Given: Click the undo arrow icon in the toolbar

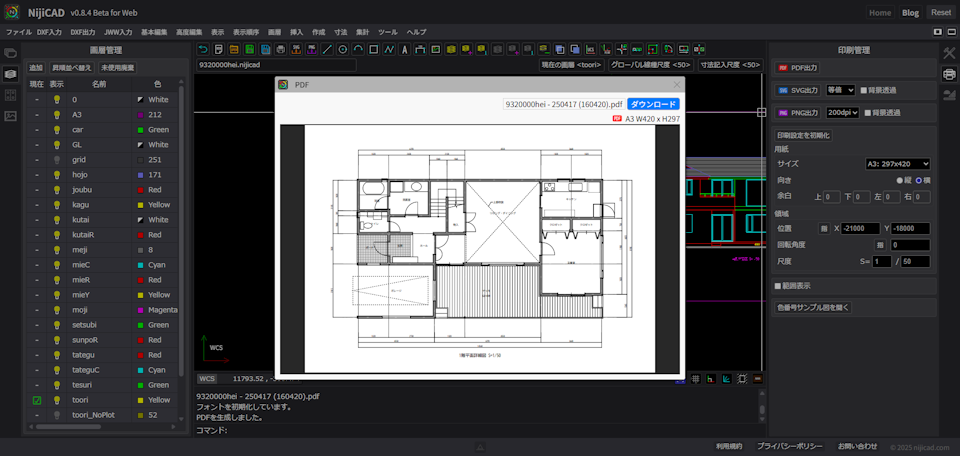Looking at the screenshot, I should pos(203,50).
